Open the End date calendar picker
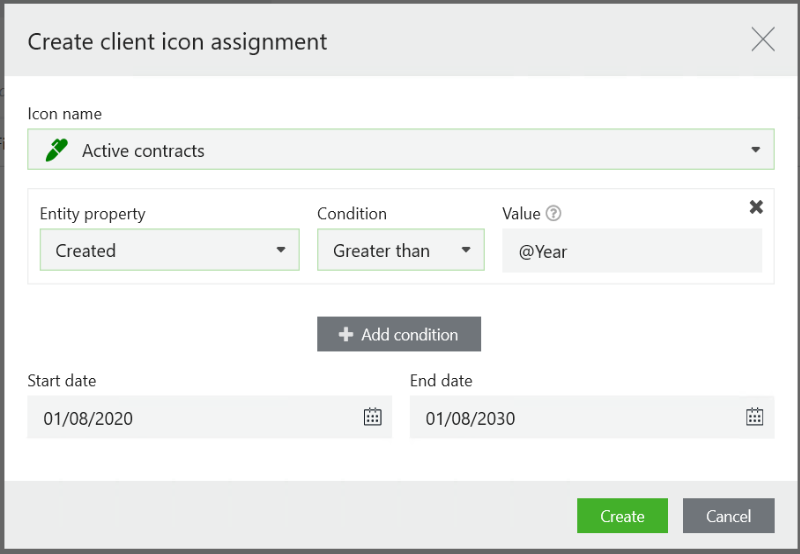800x554 pixels. point(755,417)
